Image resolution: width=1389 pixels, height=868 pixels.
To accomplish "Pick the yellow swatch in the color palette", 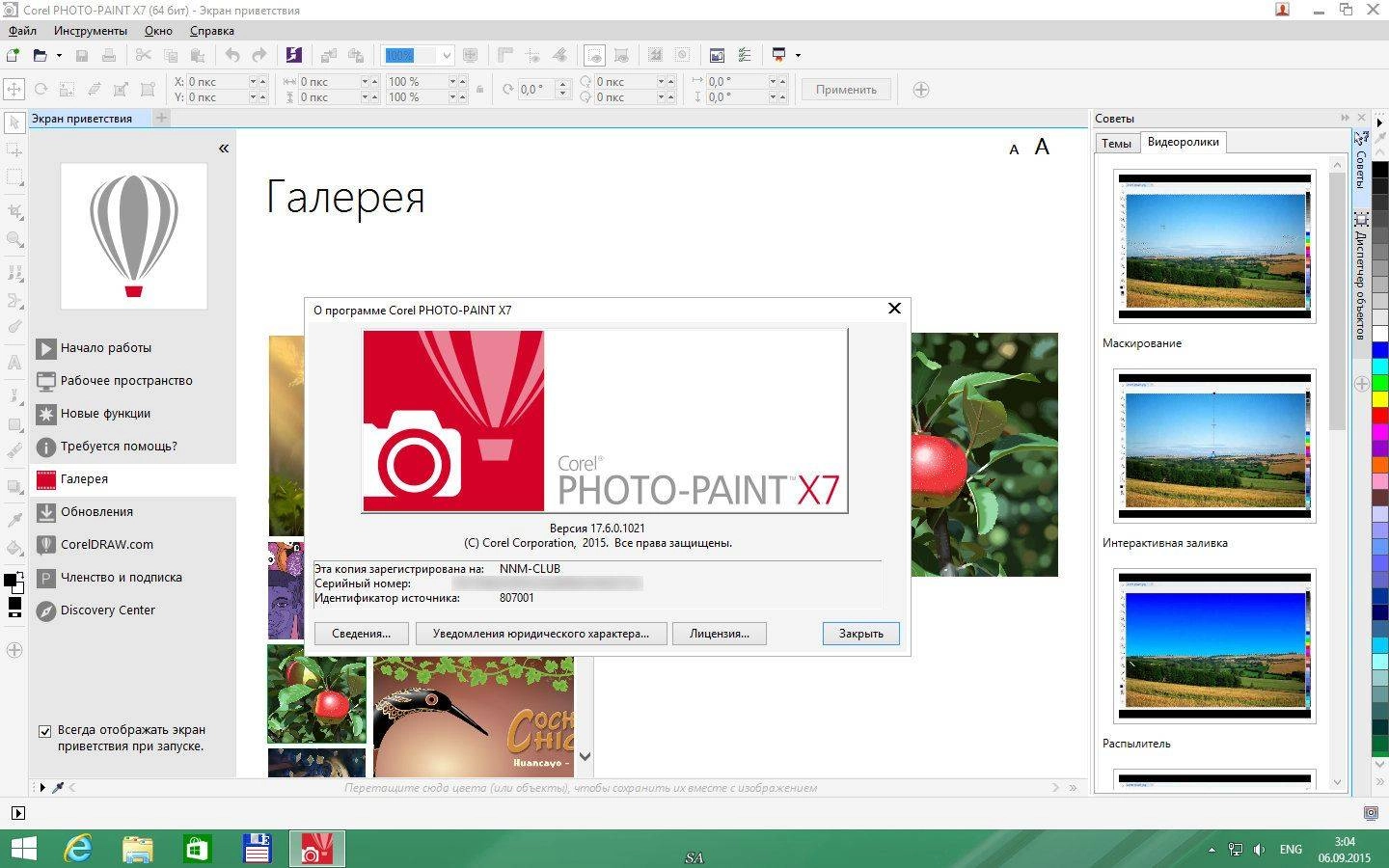I will click(x=1380, y=398).
